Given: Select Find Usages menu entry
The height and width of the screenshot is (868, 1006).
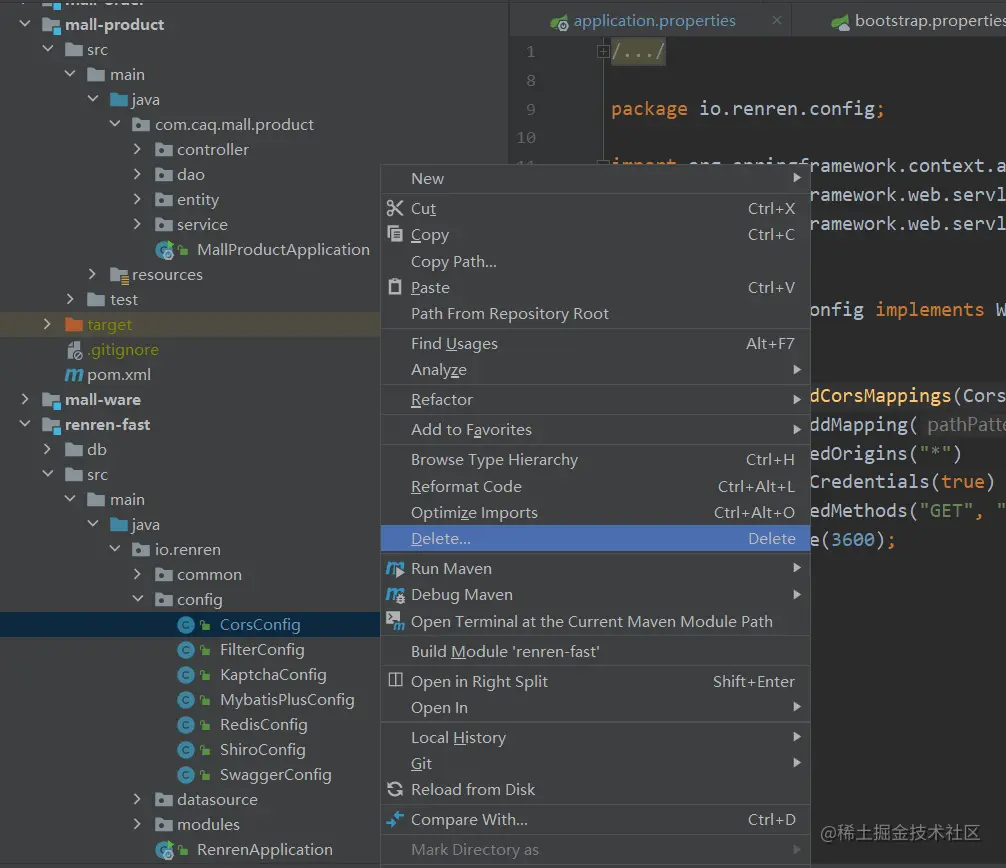Looking at the screenshot, I should pyautogui.click(x=595, y=343).
